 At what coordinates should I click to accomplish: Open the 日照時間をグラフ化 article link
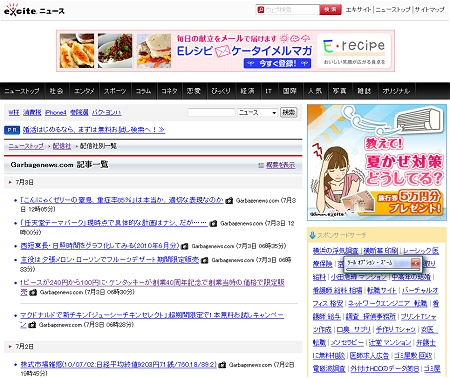[x=100, y=246]
